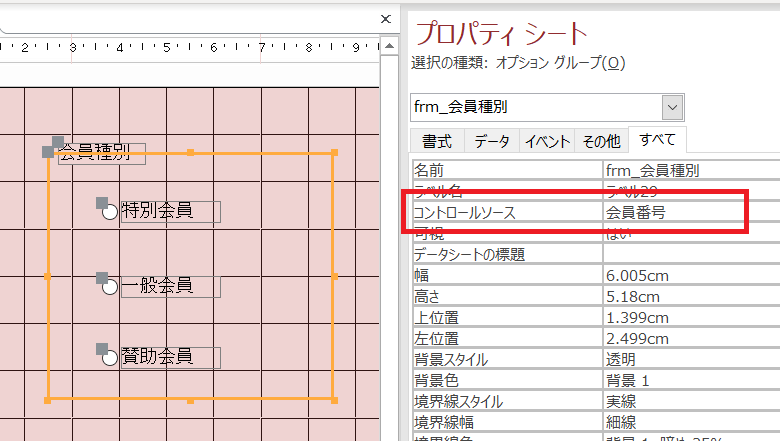The image size is (780, 441).
Task: Click the move handle of 賛助会員 option button
Action: point(102,349)
